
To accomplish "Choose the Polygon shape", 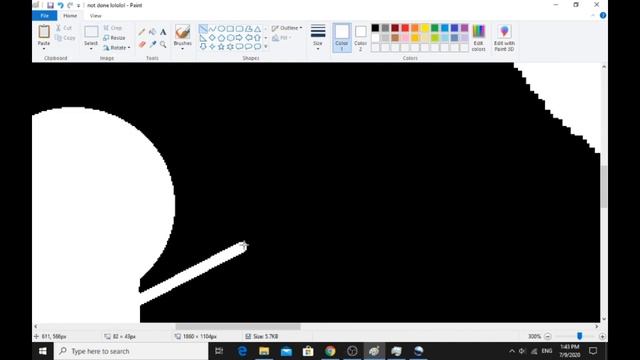I will (x=248, y=29).
